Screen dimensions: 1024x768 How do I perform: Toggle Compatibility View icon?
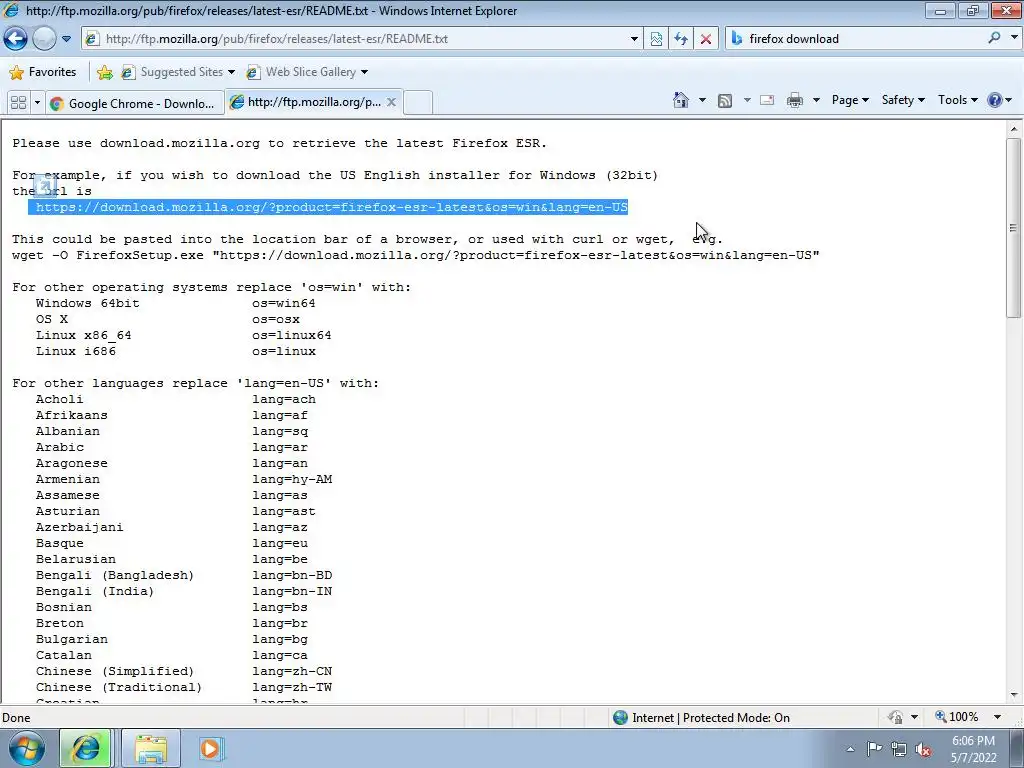[x=656, y=39]
